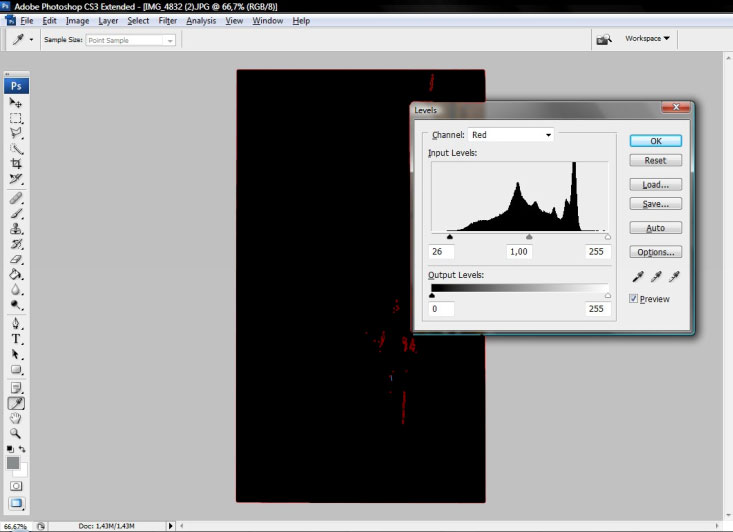Pick the gray point eyedropper in Levels

coord(656,277)
